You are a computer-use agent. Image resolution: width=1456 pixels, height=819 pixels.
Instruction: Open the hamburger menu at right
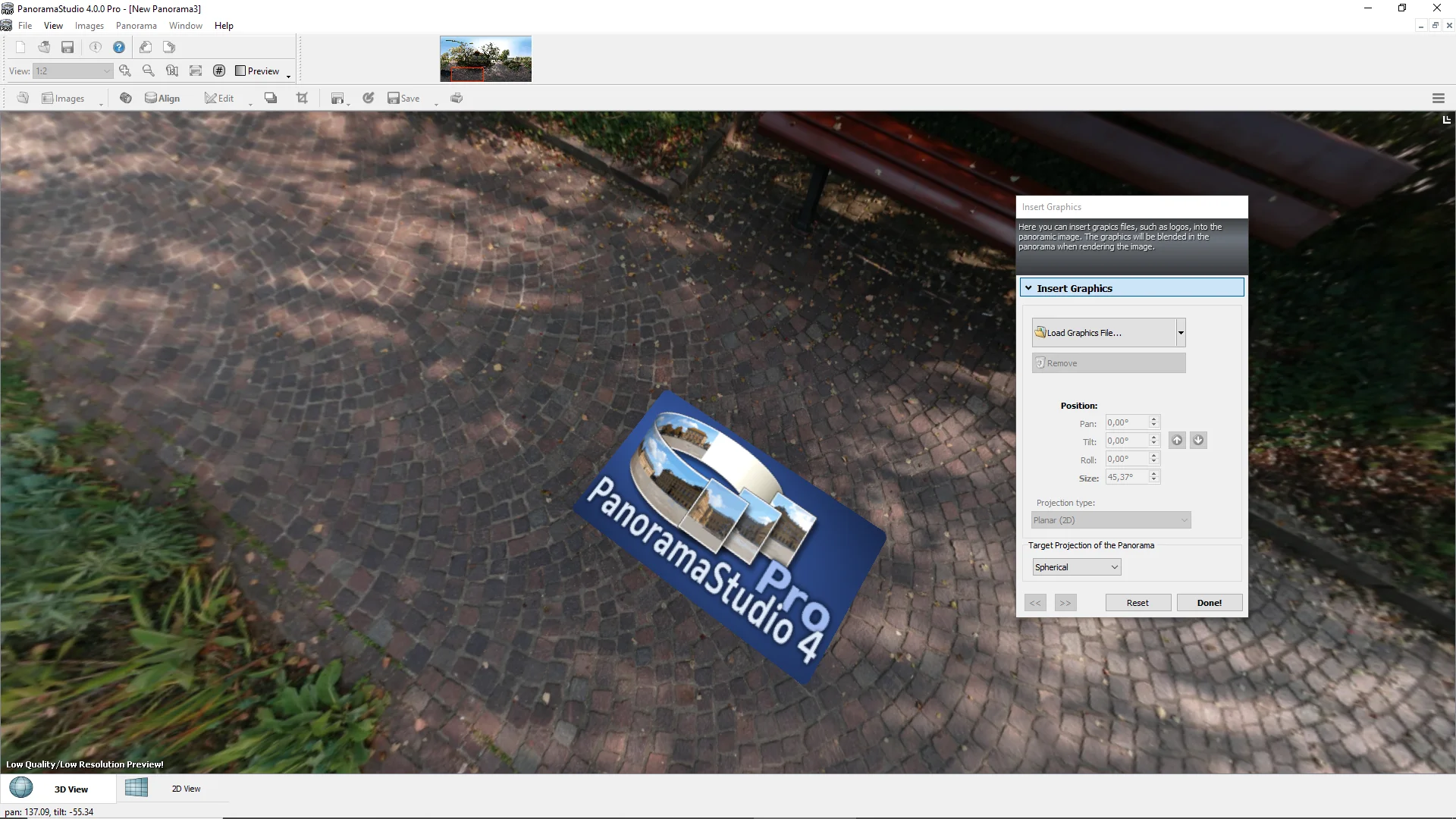pyautogui.click(x=1438, y=98)
